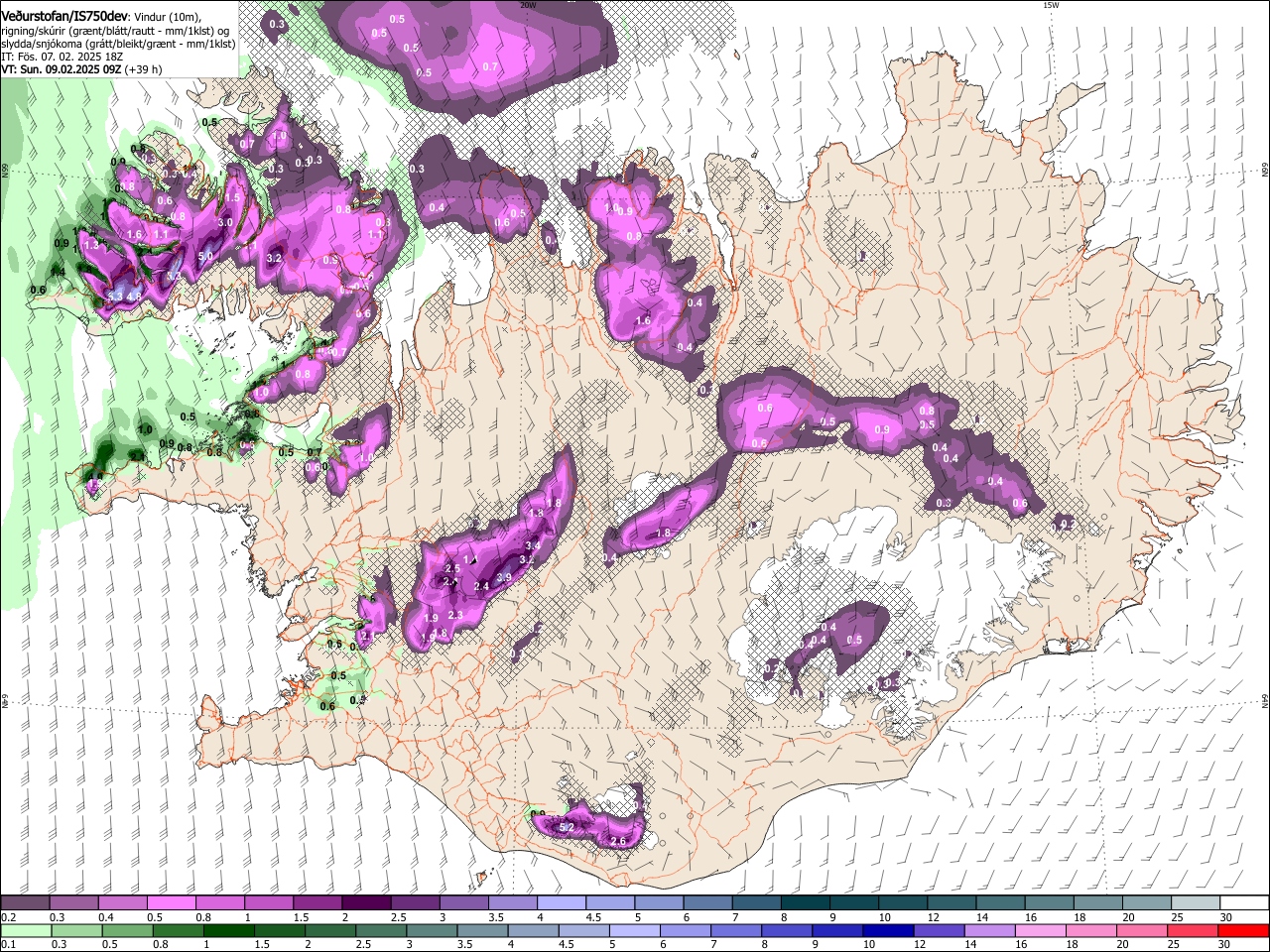
Task: Click the '15W' longitude label
Action: [1051, 5]
